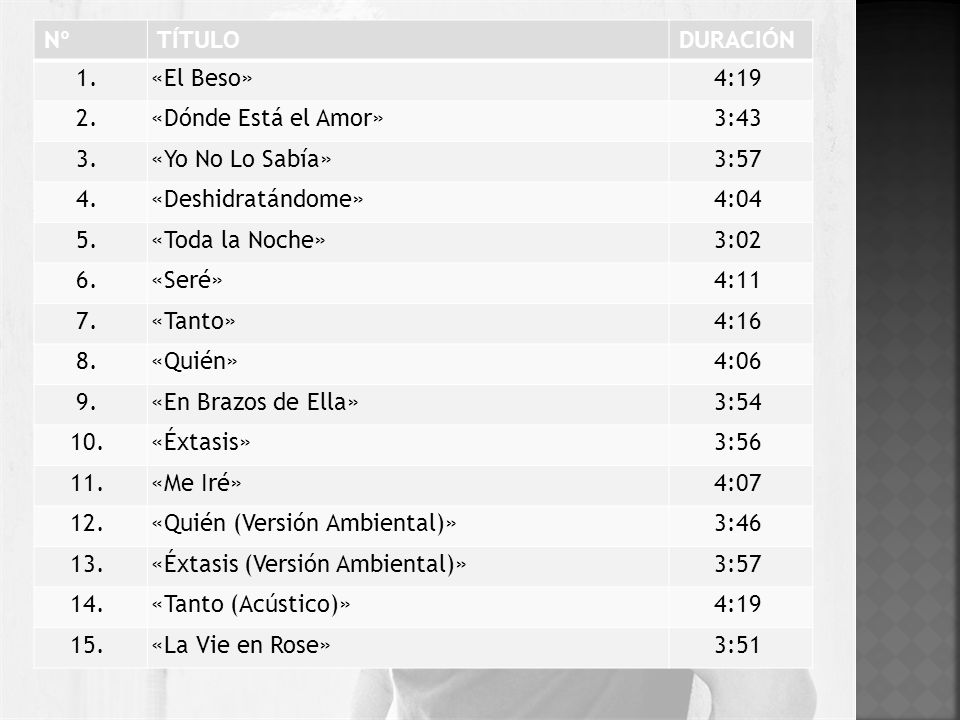Click the «Seré» track entry
This screenshot has height=720, width=960.
[x=187, y=280]
